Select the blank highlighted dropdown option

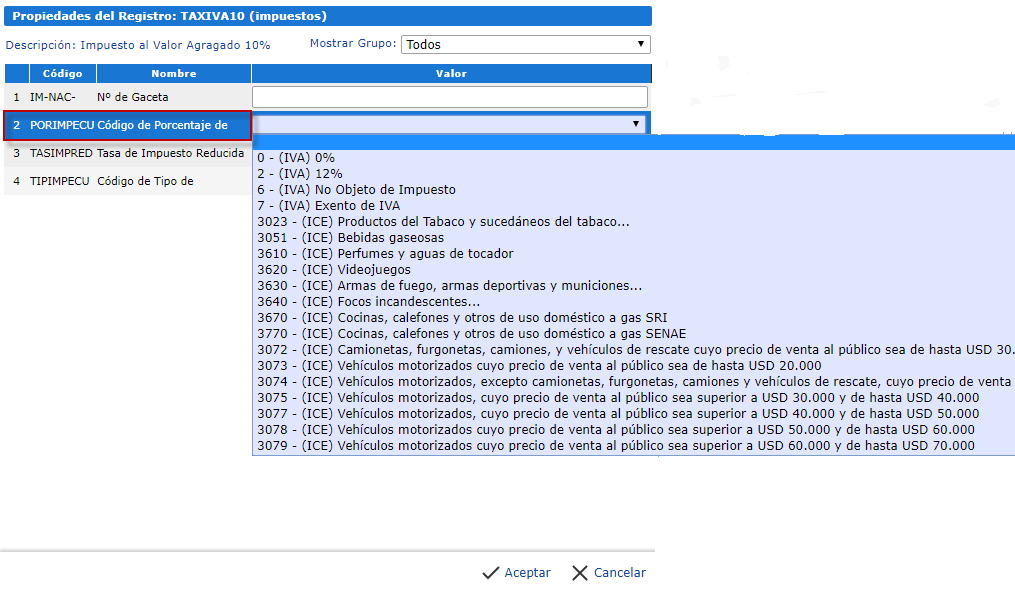(633, 142)
